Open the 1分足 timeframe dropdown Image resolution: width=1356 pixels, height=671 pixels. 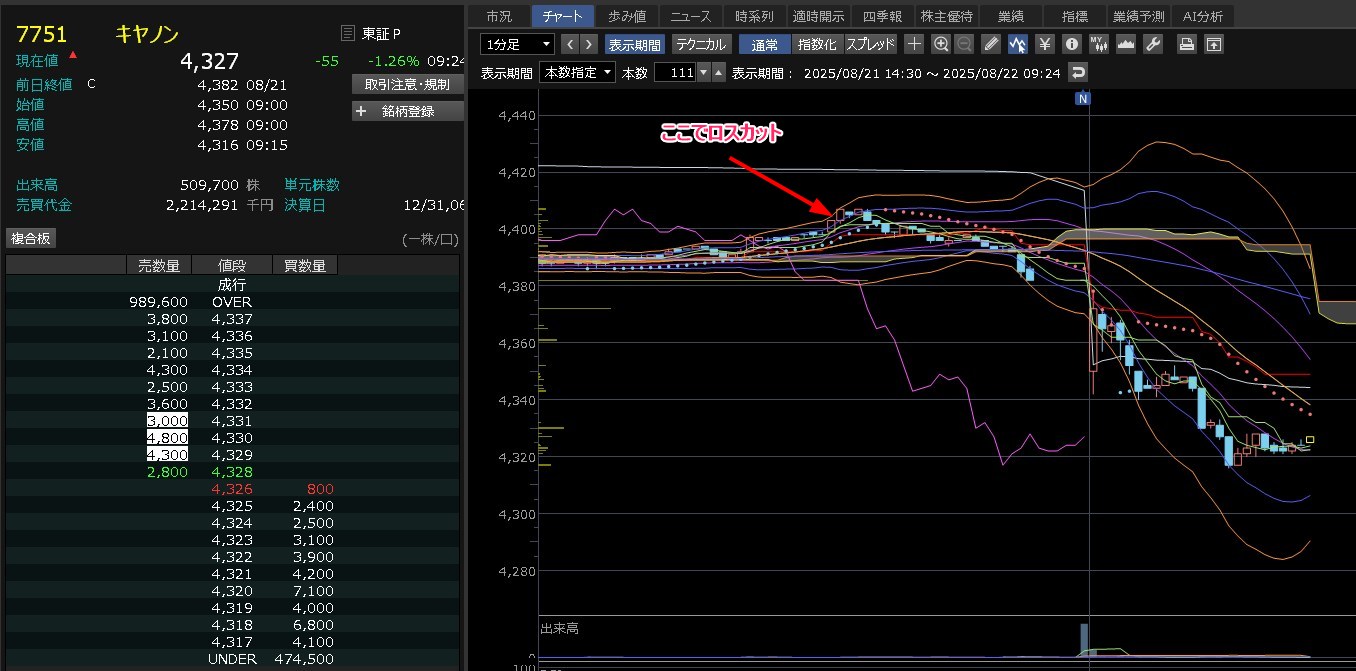tap(517, 44)
